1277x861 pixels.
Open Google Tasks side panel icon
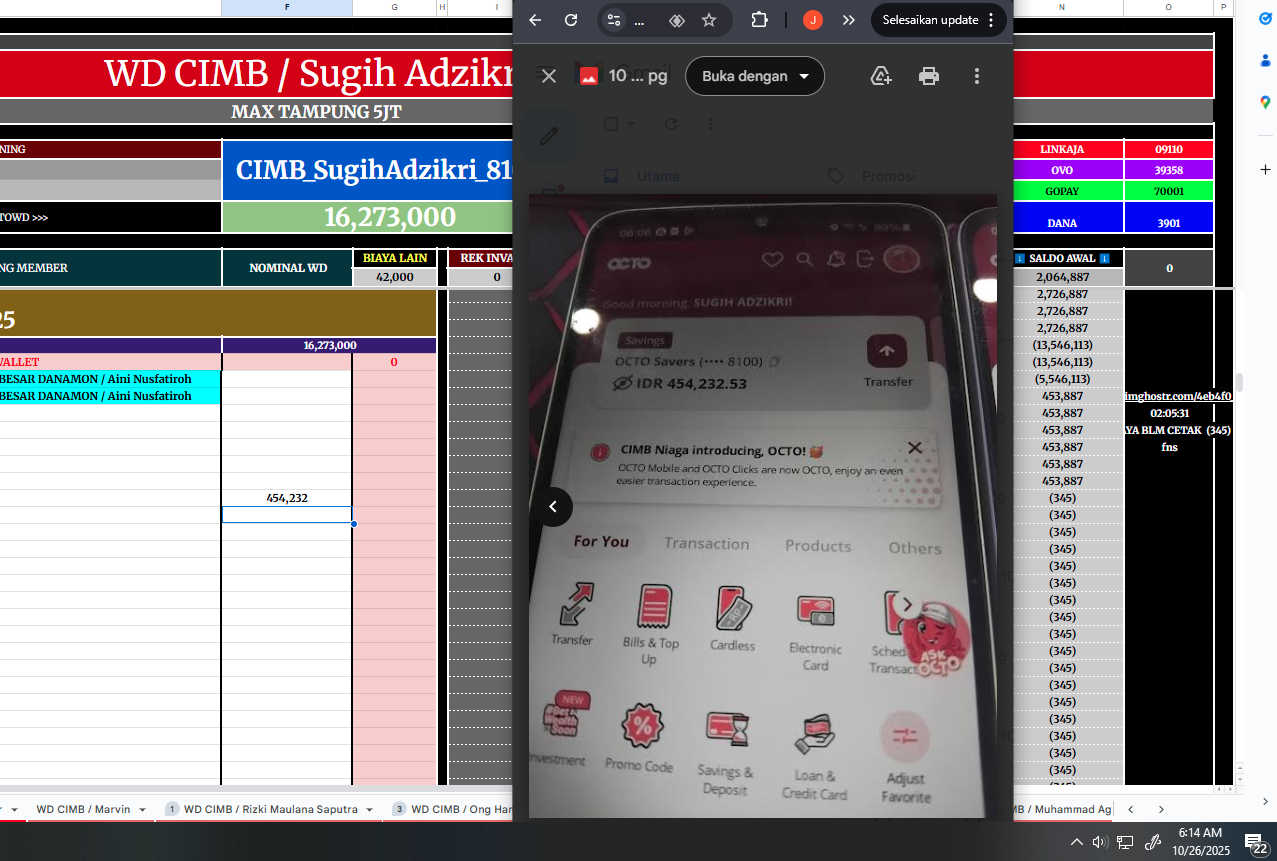1265,19
